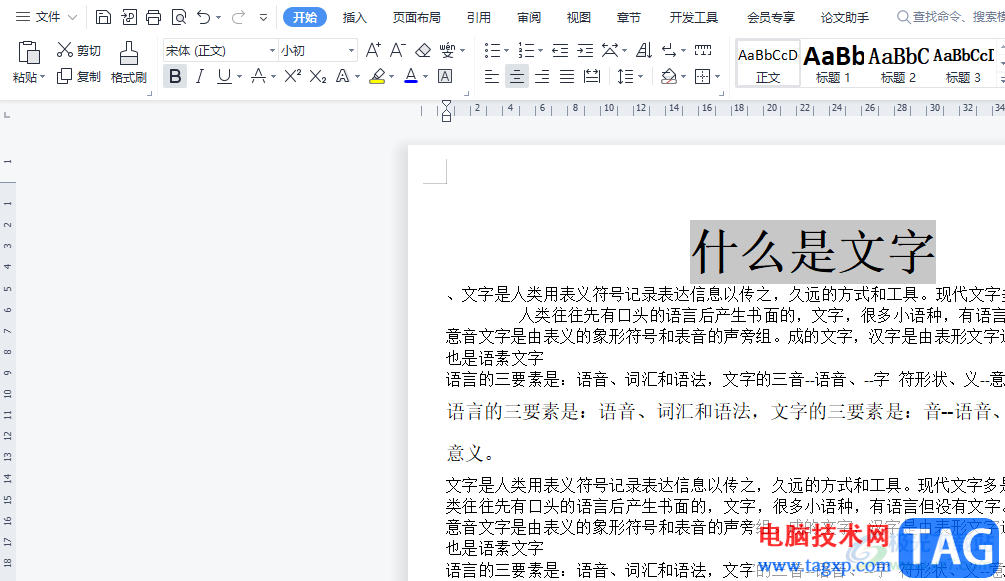Decrease font size with A- icon

pos(398,50)
